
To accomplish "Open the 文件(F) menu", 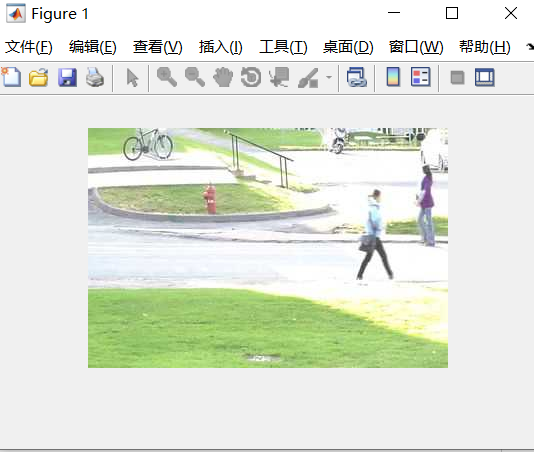I will tap(29, 47).
